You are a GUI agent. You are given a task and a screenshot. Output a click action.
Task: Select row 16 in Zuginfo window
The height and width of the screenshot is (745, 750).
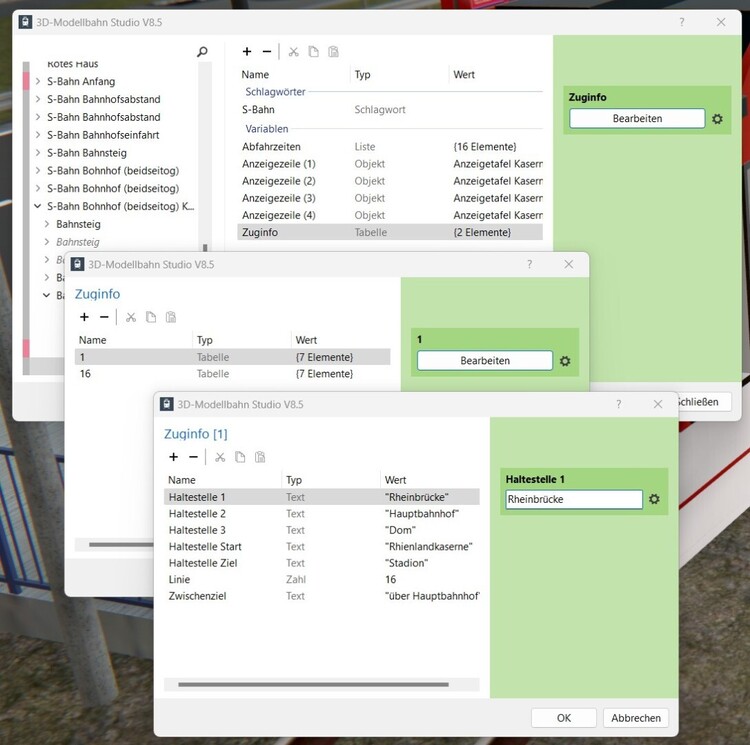[232, 373]
